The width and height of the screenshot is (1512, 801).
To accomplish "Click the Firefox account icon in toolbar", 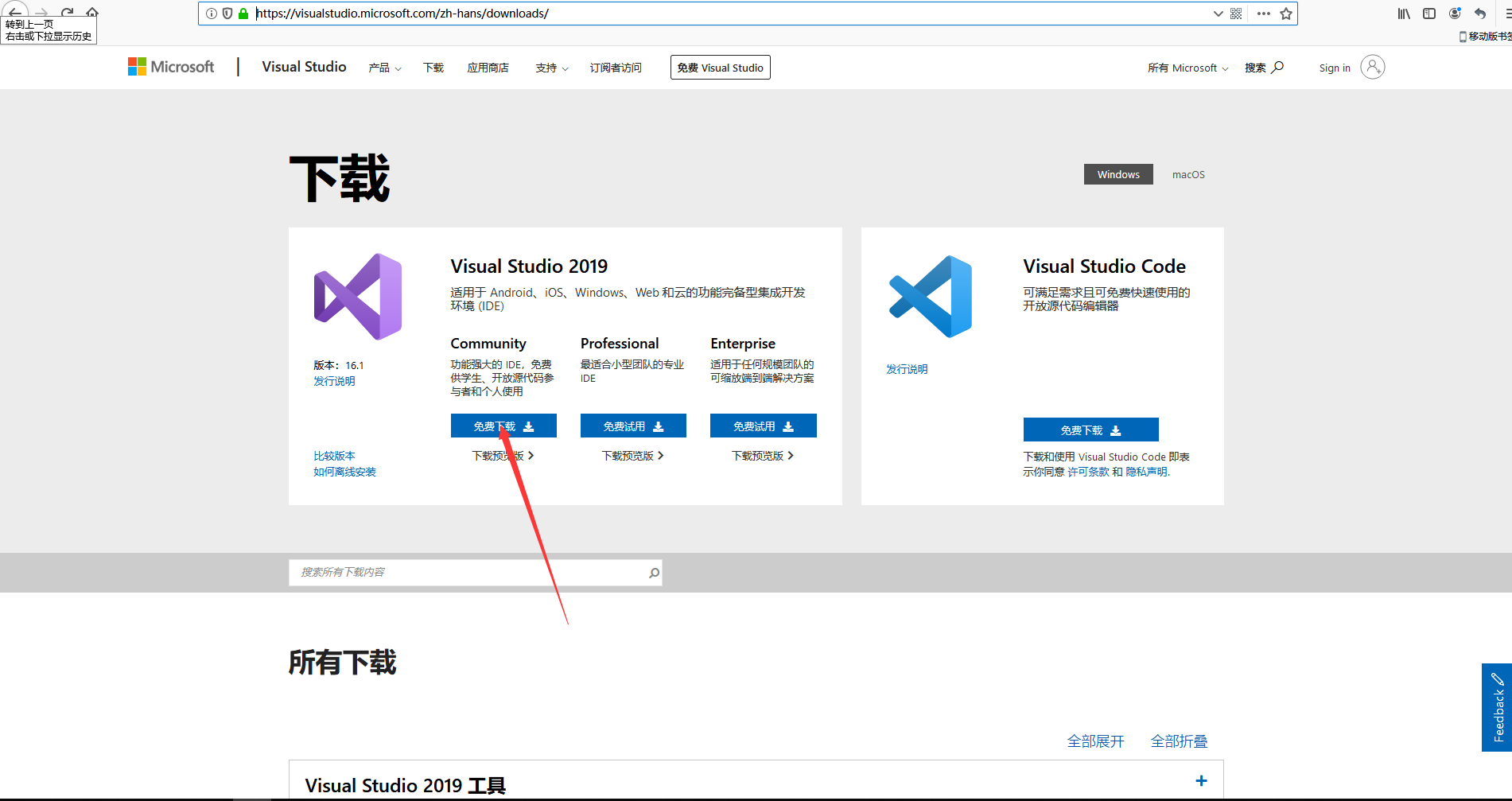I will click(1455, 14).
